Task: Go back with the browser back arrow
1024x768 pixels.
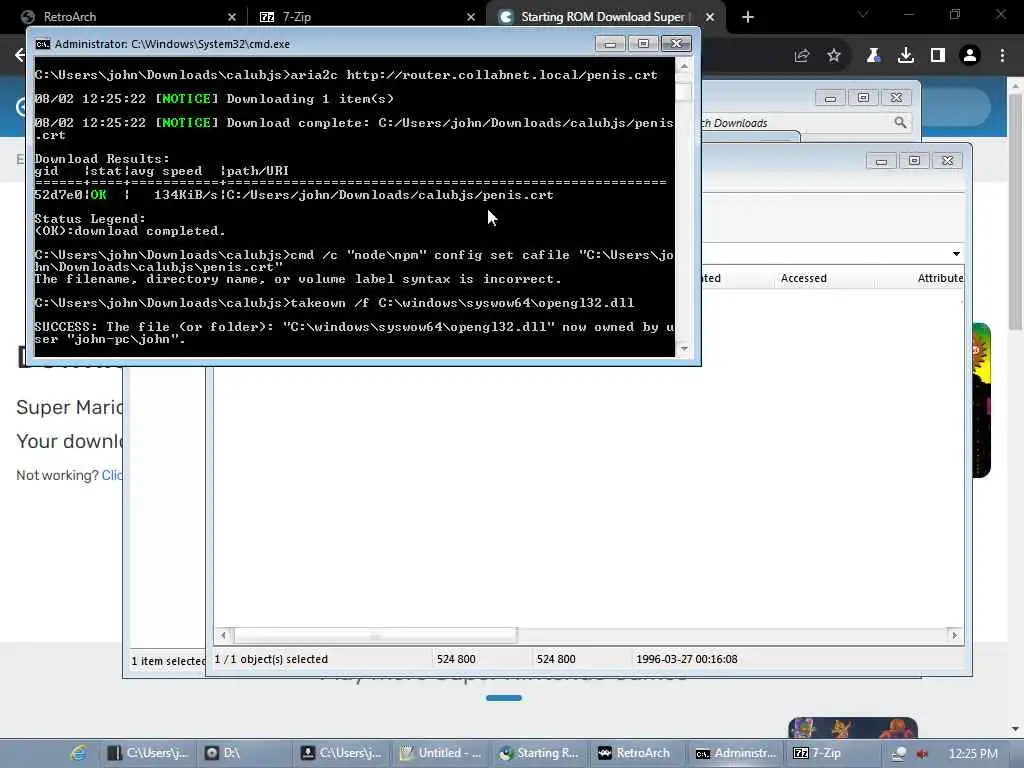Action: coord(20,55)
